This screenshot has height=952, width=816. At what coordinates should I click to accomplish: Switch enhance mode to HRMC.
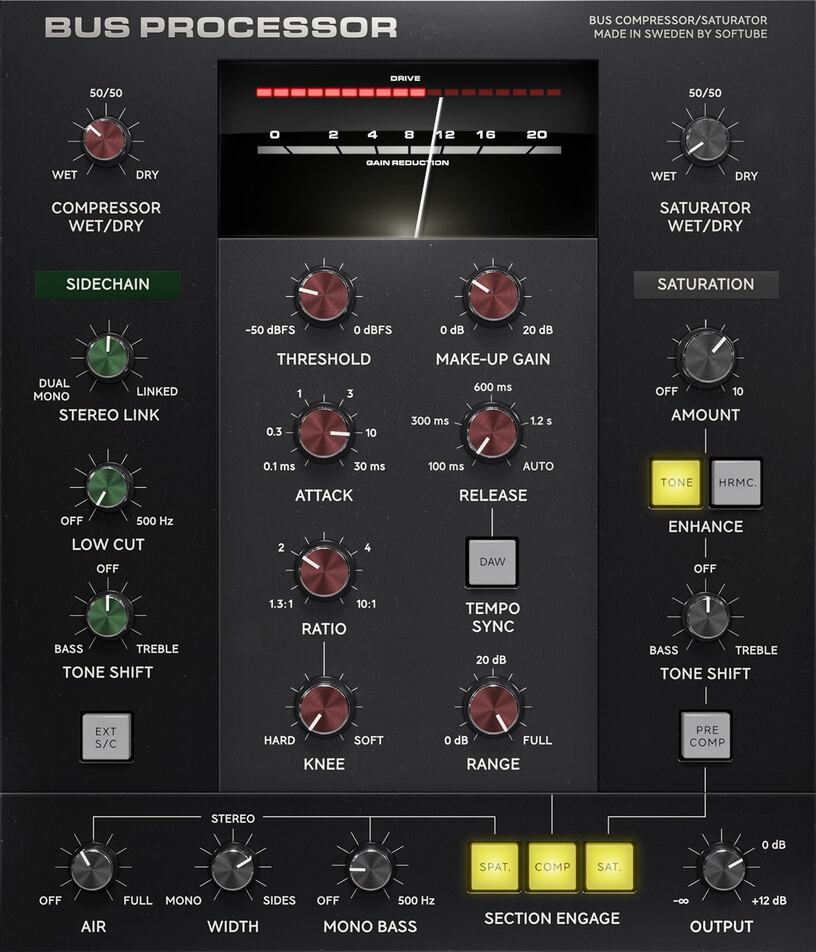coord(734,482)
